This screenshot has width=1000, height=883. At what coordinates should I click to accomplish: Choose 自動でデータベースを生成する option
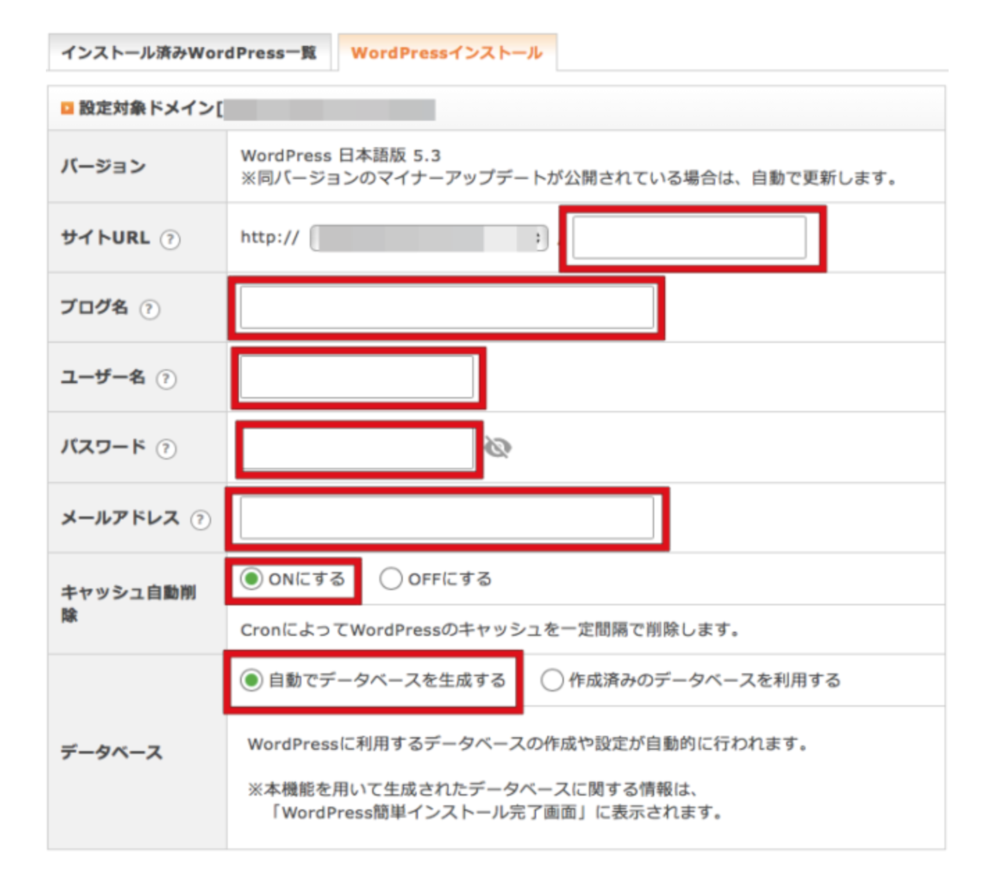point(251,680)
